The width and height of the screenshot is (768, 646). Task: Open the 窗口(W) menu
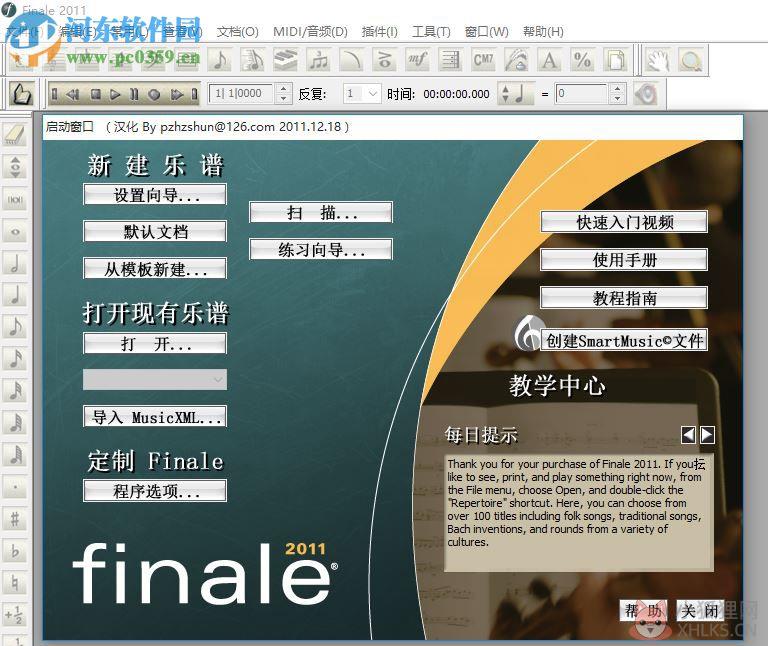(486, 32)
